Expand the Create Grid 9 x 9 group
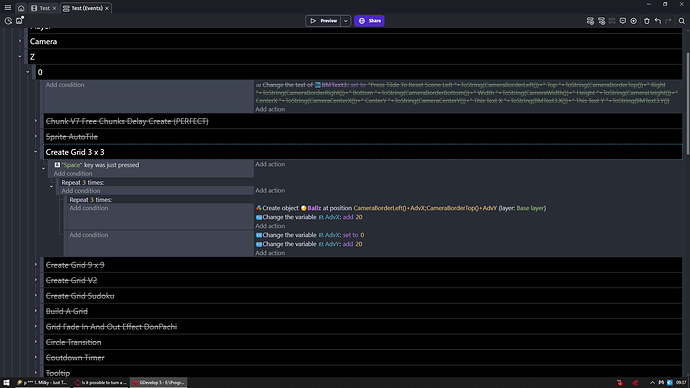Screen dimensions: 690x388 click(36, 264)
